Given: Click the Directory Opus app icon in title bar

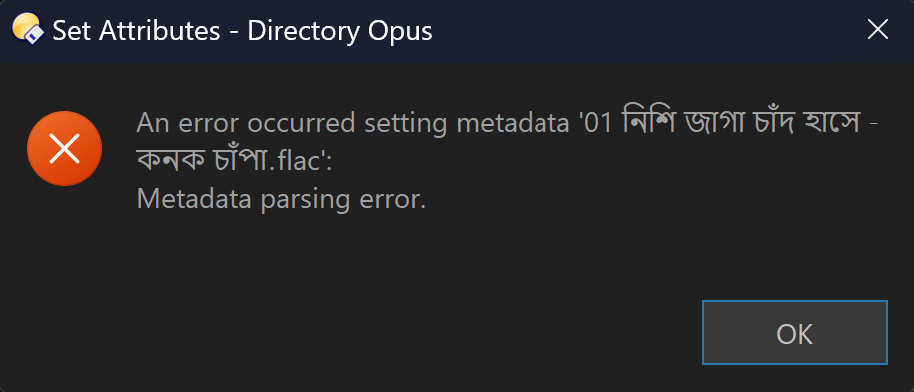Looking at the screenshot, I should [27, 29].
